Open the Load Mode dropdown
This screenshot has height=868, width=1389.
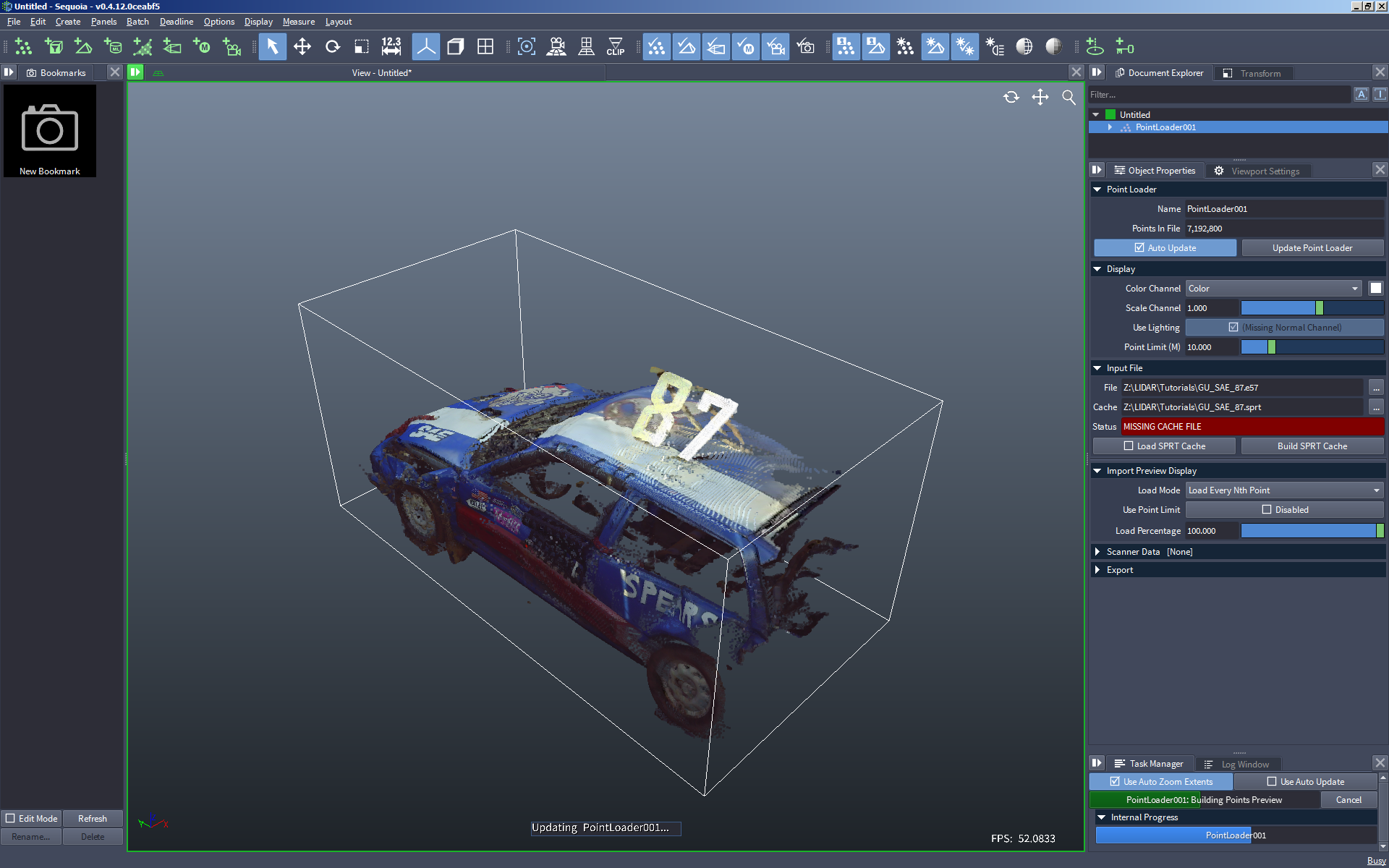click(x=1284, y=490)
